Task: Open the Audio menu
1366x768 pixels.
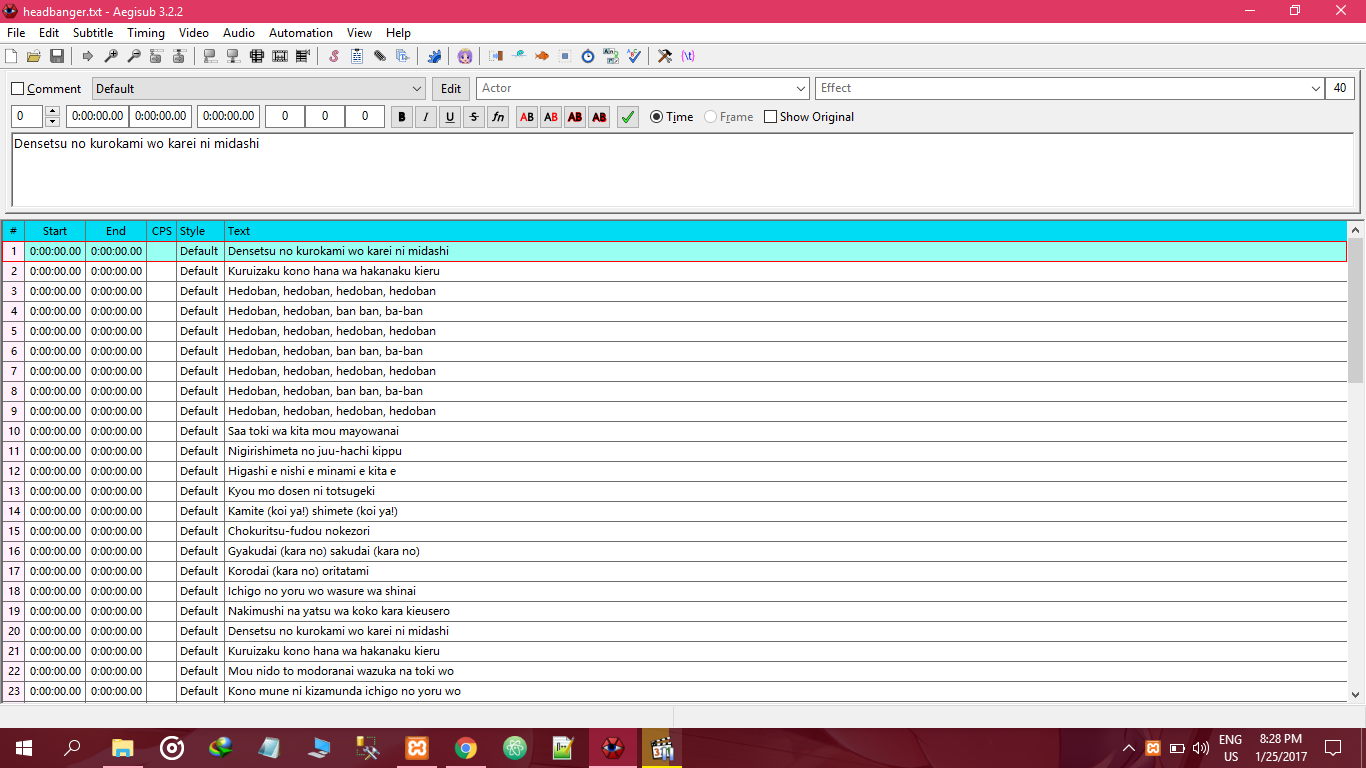Action: 239,33
